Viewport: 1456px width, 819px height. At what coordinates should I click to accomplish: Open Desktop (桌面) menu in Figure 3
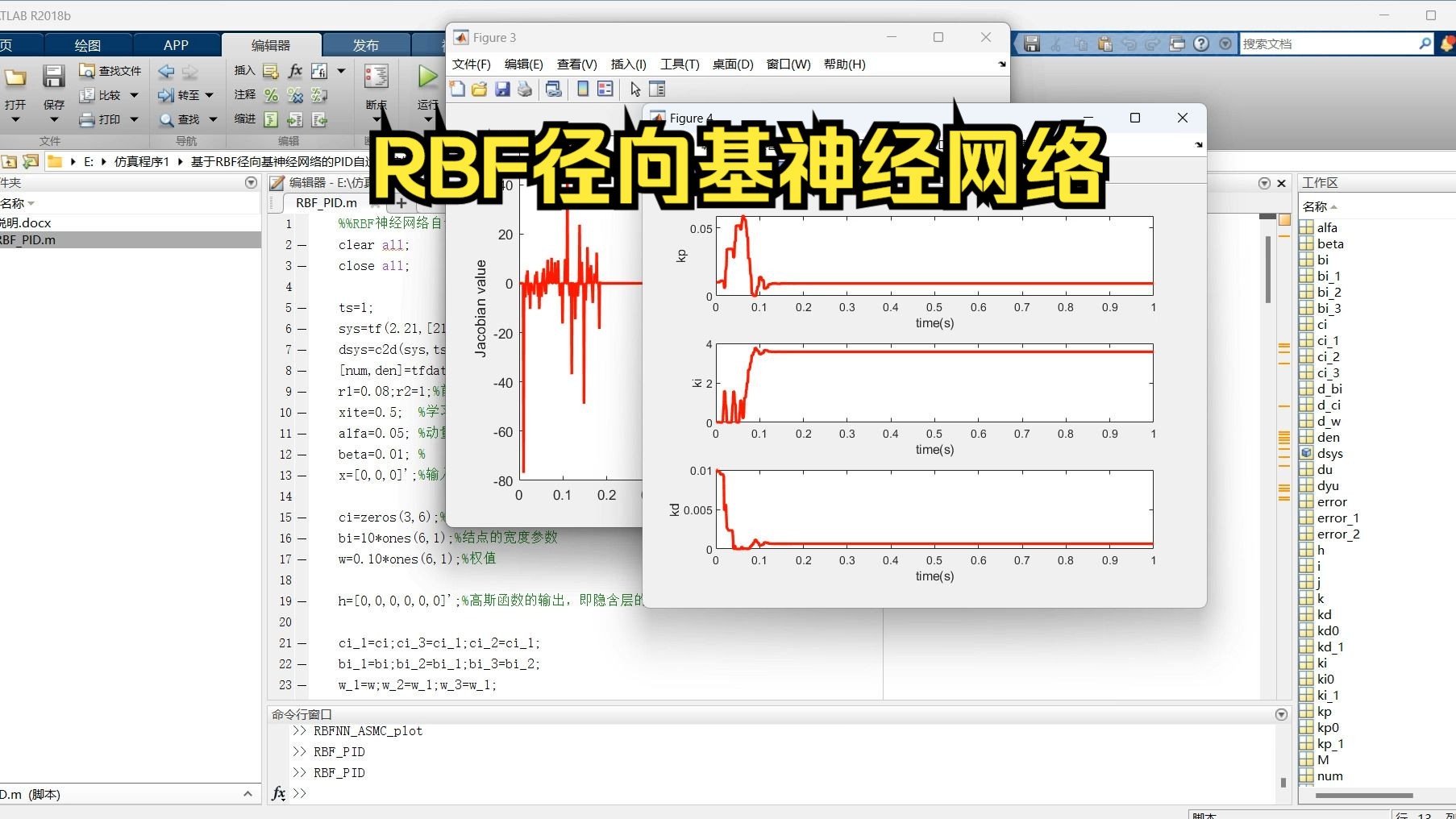pyautogui.click(x=732, y=64)
